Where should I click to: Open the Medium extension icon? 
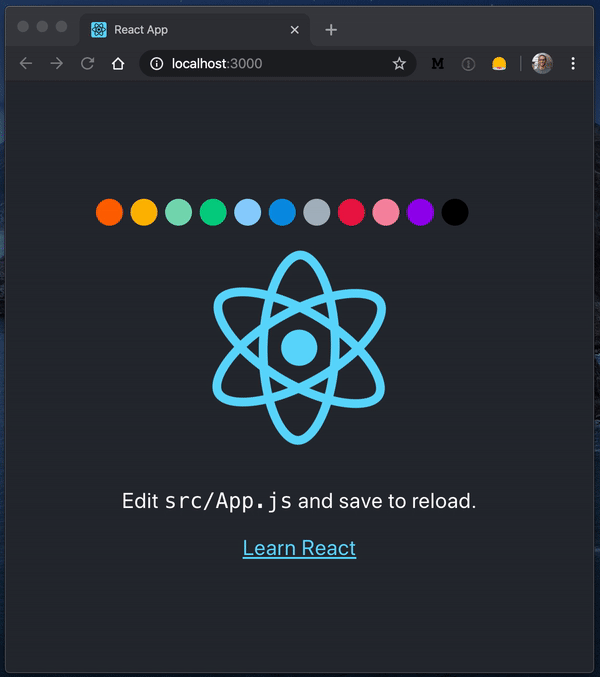click(x=437, y=63)
